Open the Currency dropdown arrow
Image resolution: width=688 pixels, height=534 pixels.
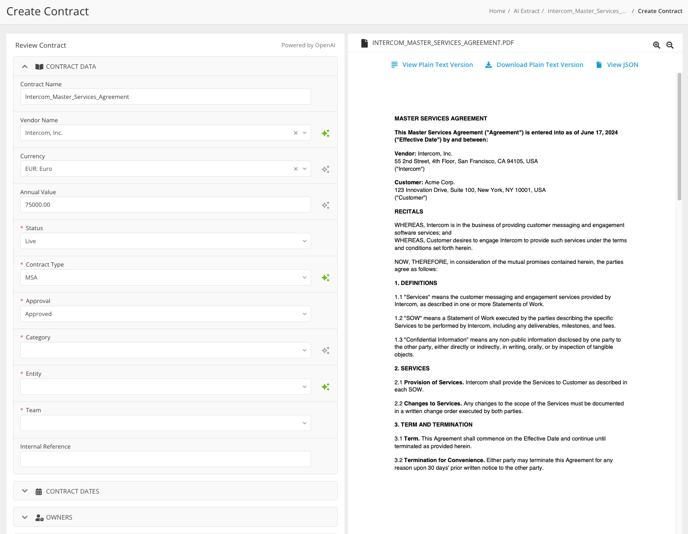click(305, 169)
